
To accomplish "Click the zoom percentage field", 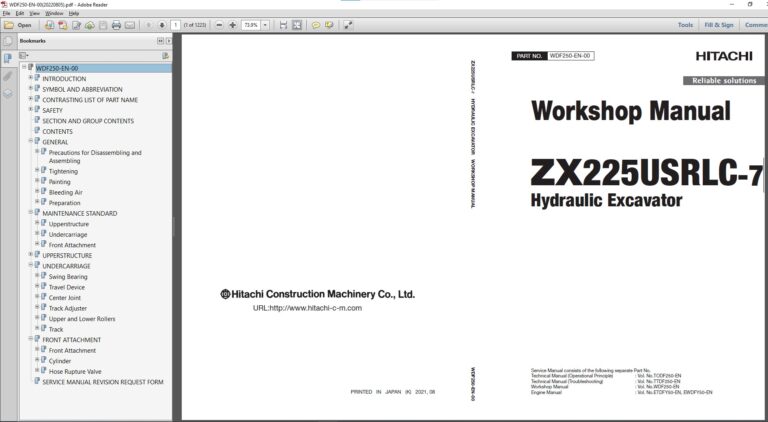I will [251, 25].
